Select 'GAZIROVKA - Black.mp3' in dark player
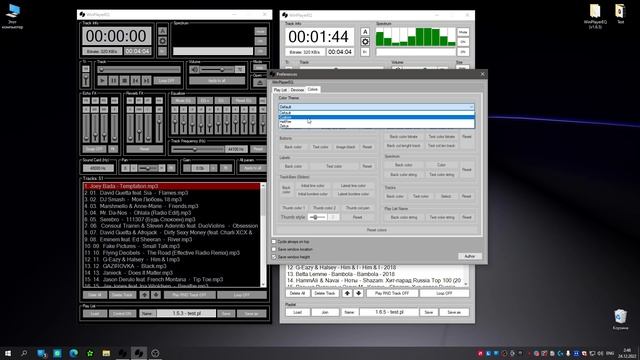The image size is (640, 360). click(x=171, y=266)
